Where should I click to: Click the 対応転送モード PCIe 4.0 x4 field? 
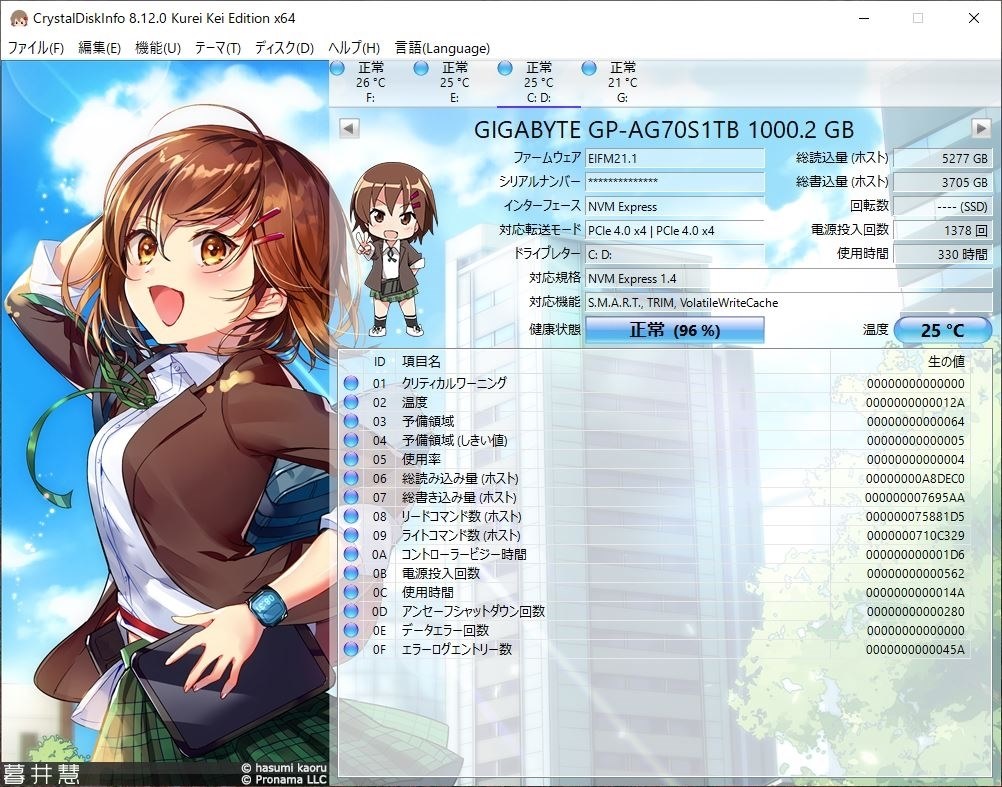(675, 230)
